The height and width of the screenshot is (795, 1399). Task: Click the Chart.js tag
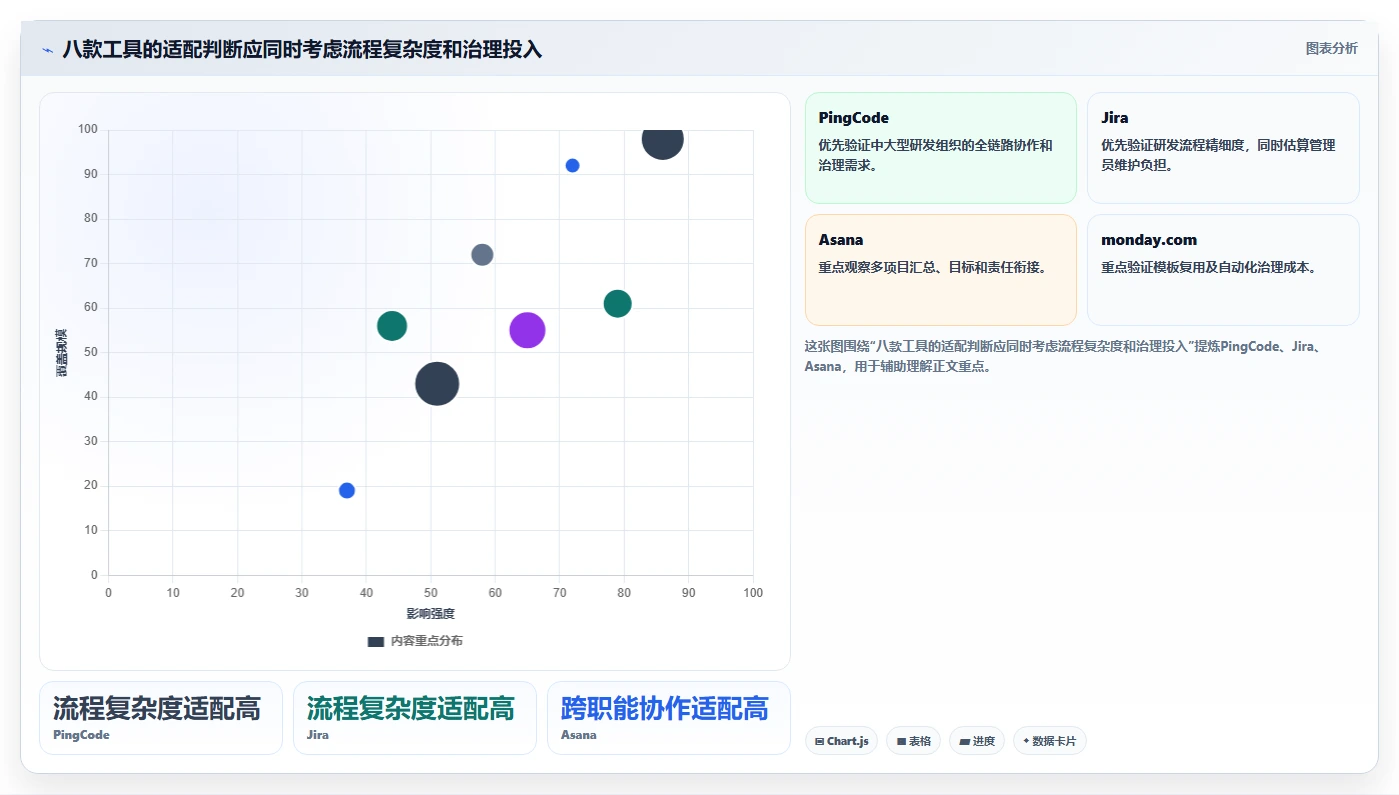tap(841, 741)
